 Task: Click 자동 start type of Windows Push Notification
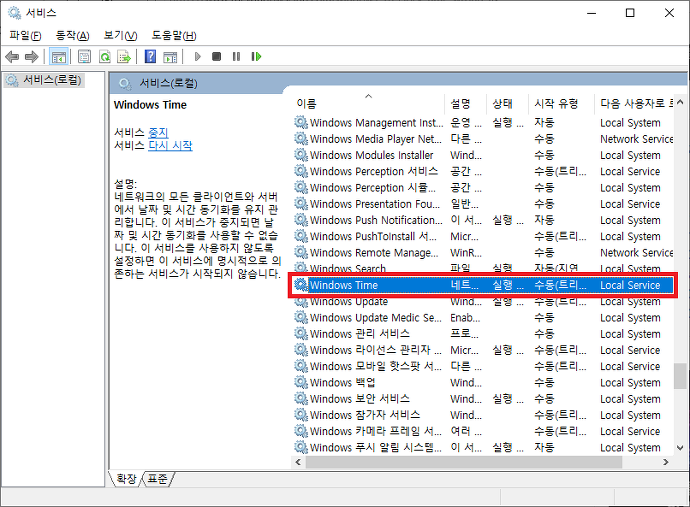coord(544,220)
